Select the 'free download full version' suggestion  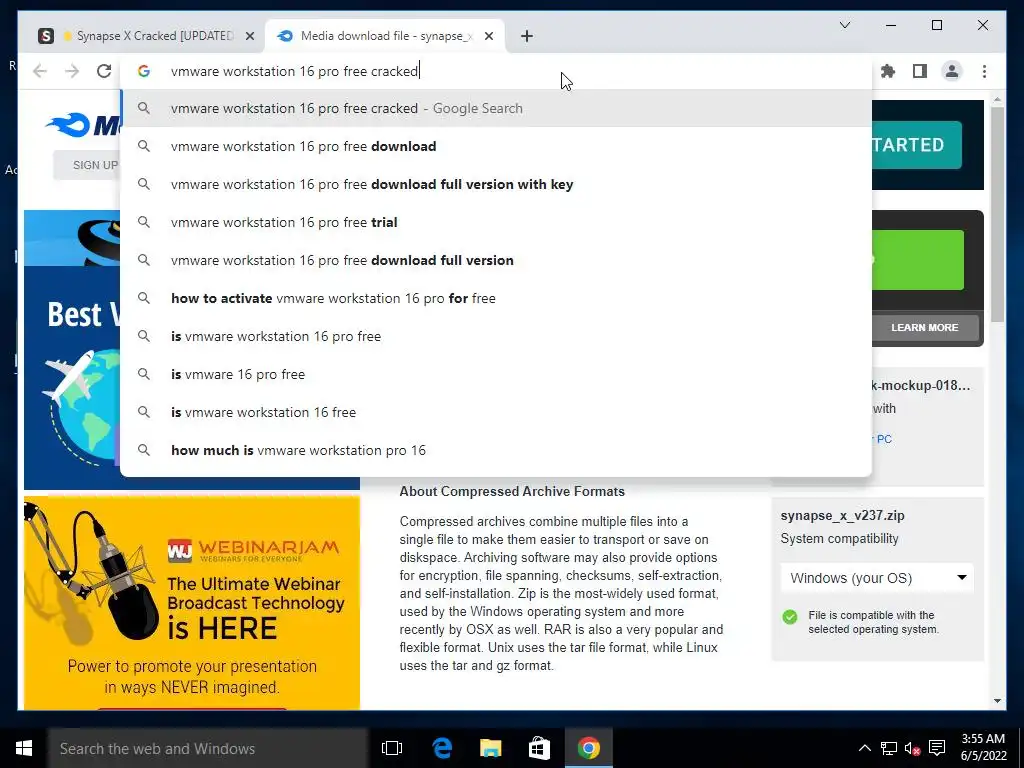pyautogui.click(x=496, y=260)
